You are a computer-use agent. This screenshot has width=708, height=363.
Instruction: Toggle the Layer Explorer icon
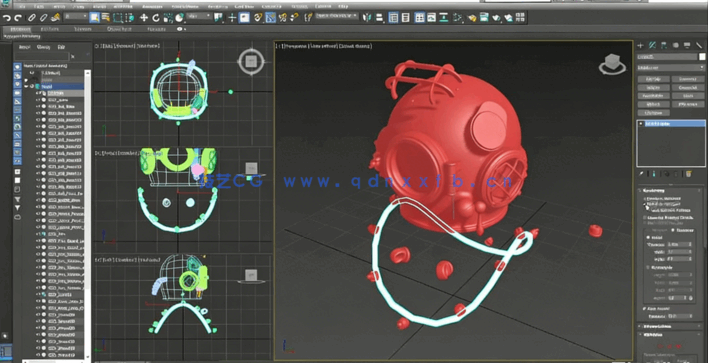[x=405, y=18]
